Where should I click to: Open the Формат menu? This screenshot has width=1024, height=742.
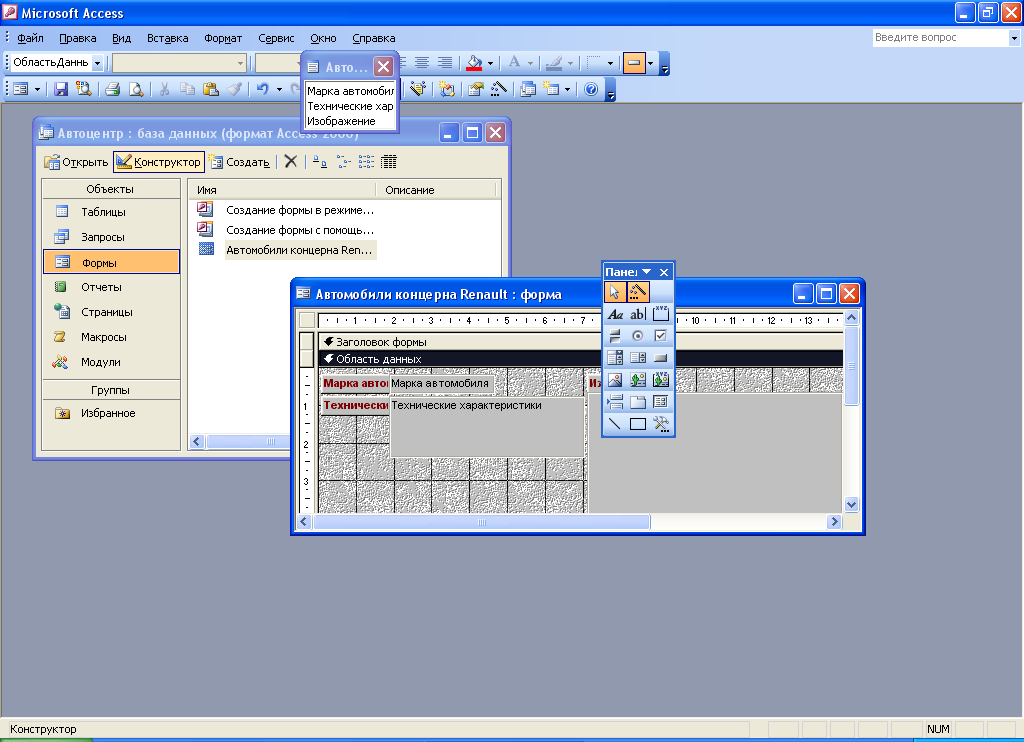tap(223, 38)
